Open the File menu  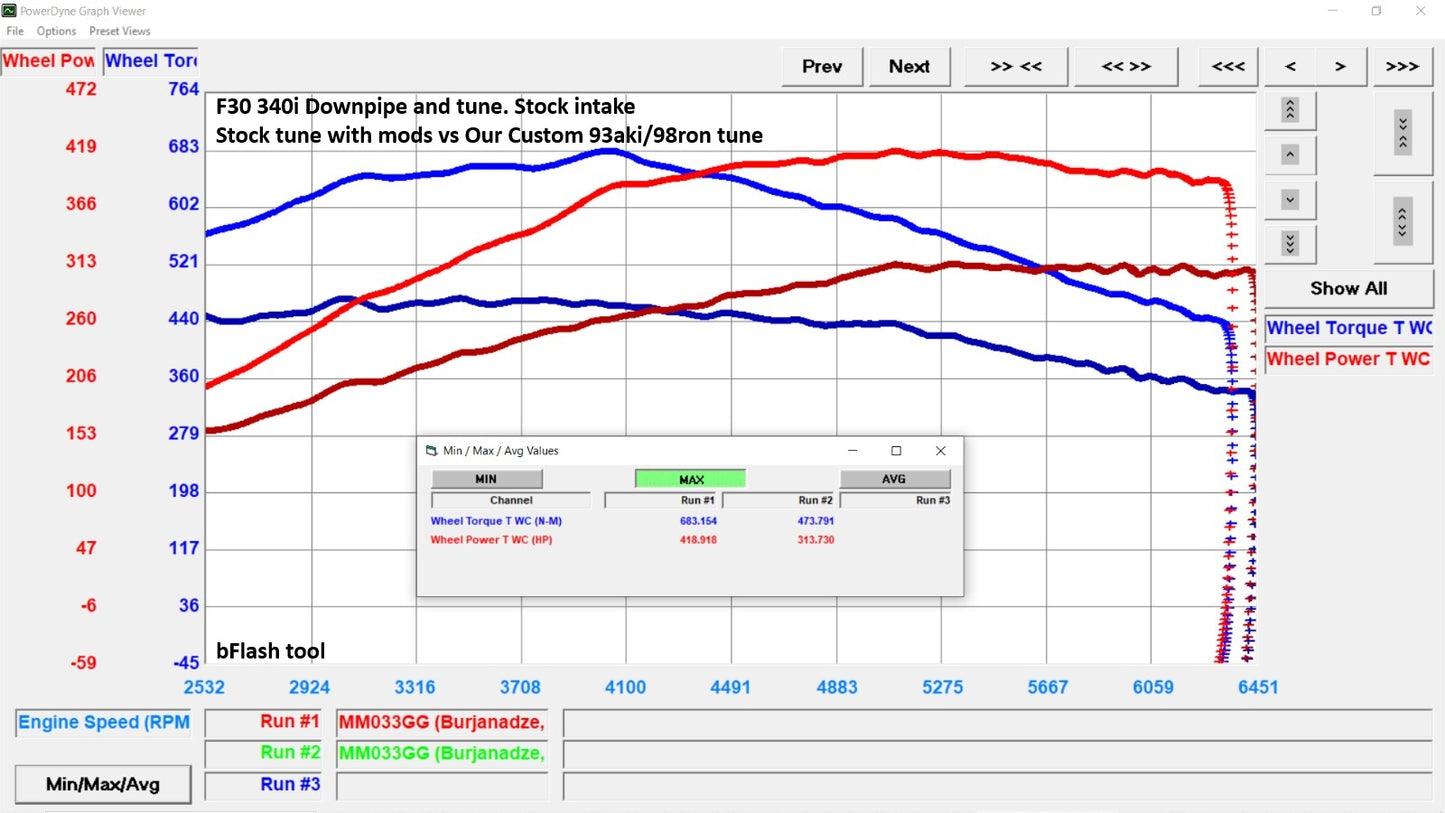point(15,31)
